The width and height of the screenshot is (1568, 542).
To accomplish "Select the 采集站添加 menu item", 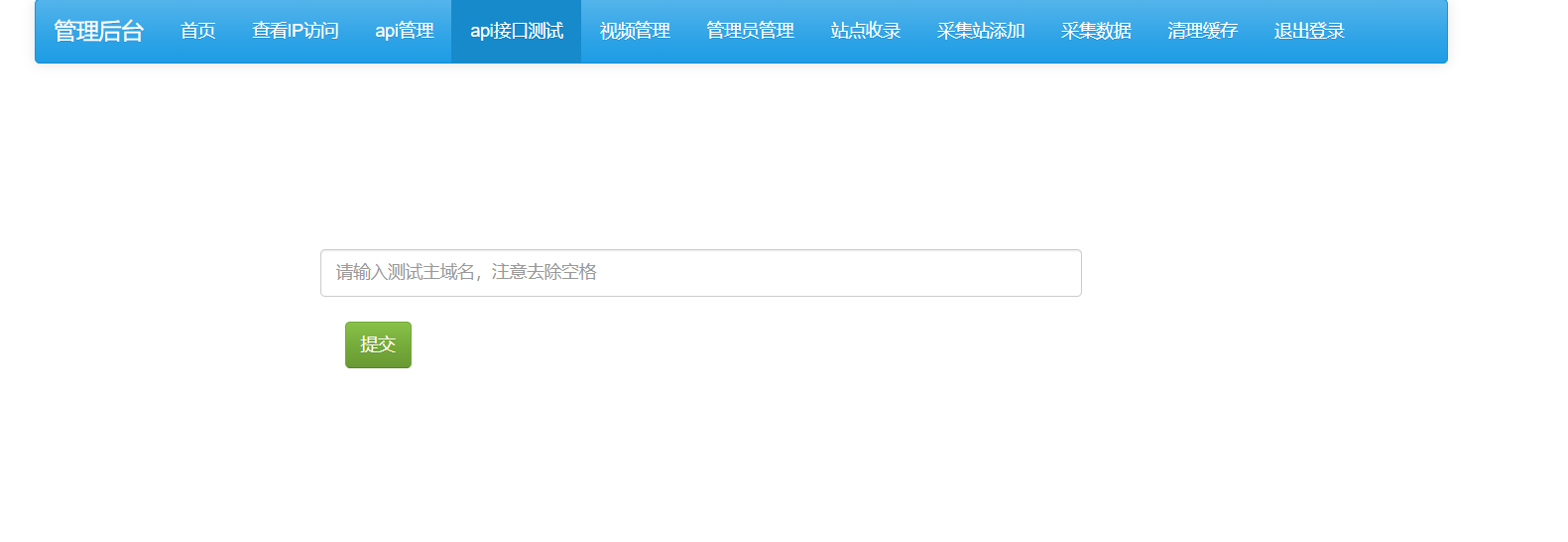I will click(980, 32).
